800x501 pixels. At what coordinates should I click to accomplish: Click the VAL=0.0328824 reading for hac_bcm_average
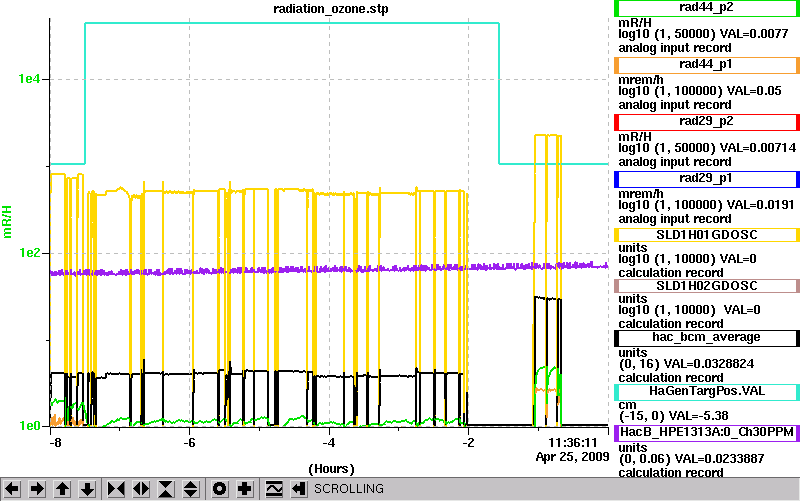(x=711, y=364)
